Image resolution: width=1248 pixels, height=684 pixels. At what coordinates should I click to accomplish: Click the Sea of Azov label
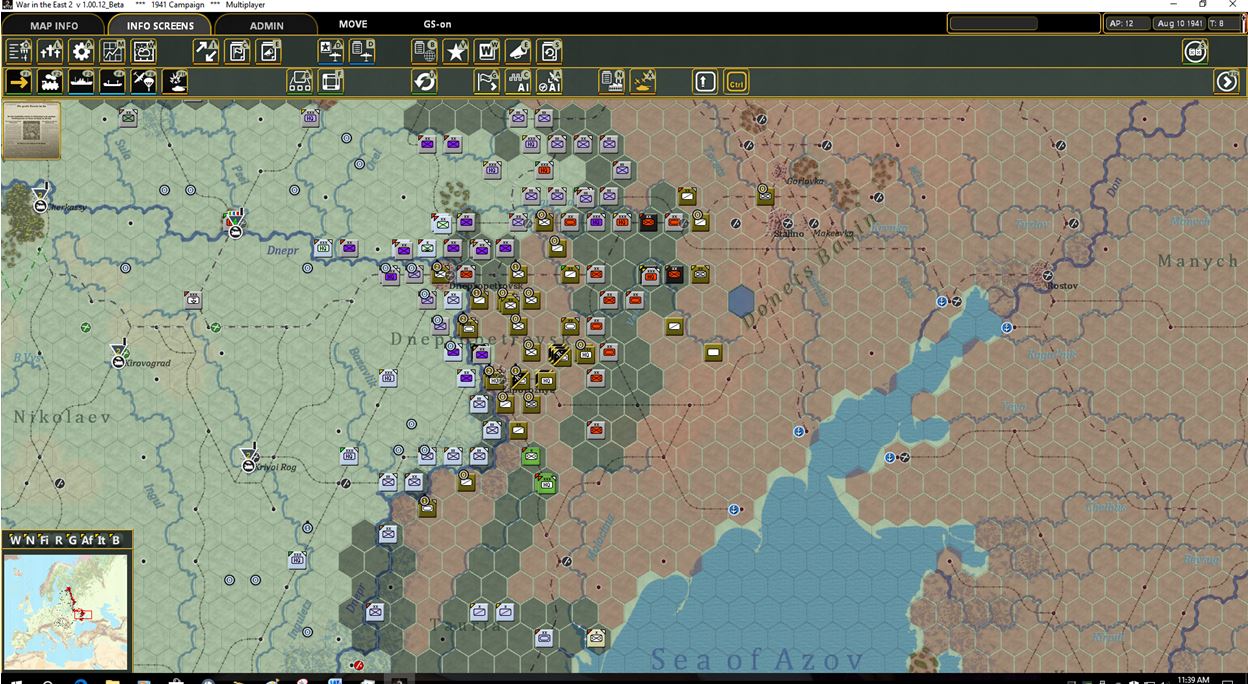coord(757,659)
